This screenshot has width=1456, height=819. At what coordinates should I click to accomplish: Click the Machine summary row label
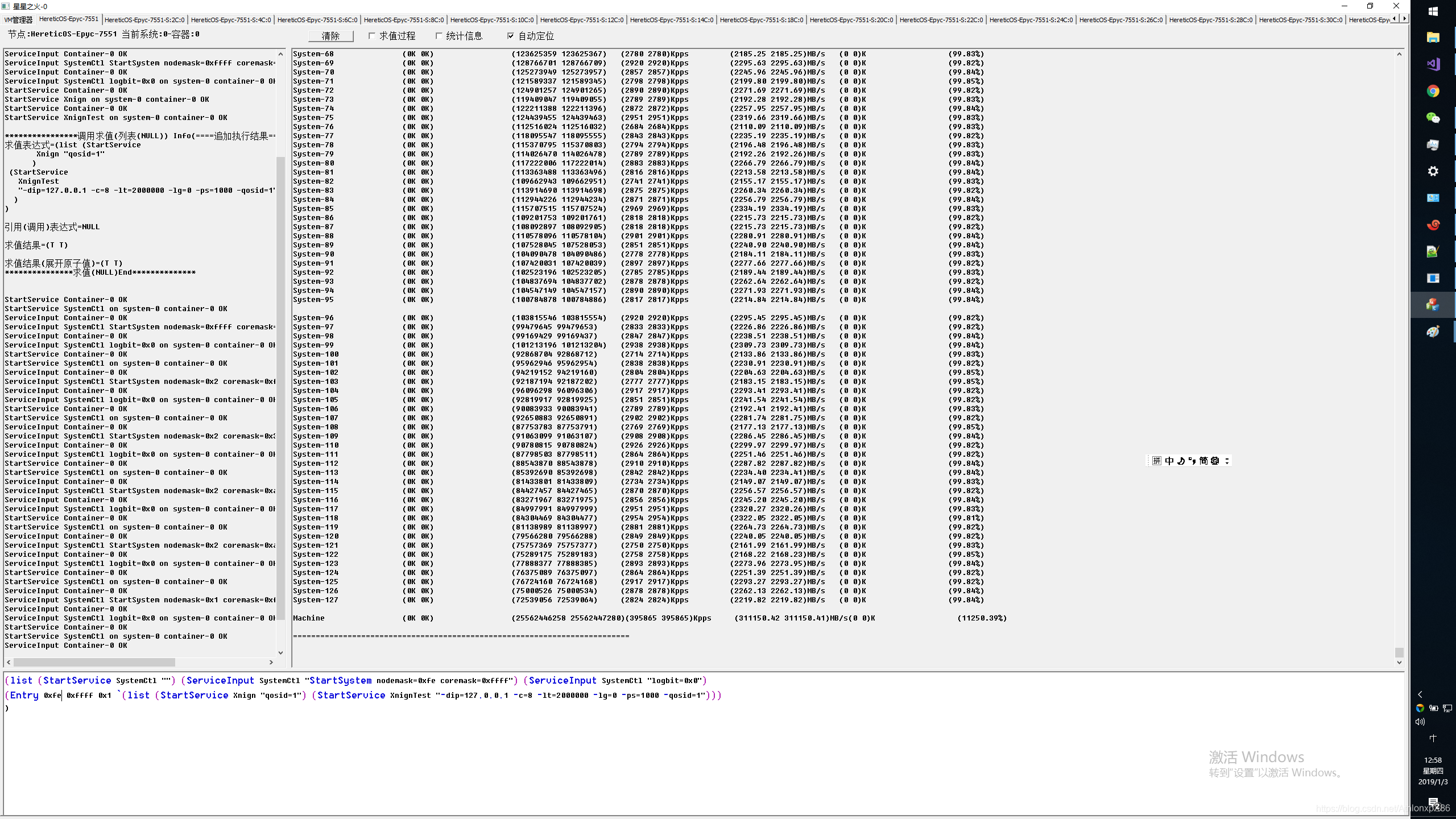pyautogui.click(x=309, y=618)
